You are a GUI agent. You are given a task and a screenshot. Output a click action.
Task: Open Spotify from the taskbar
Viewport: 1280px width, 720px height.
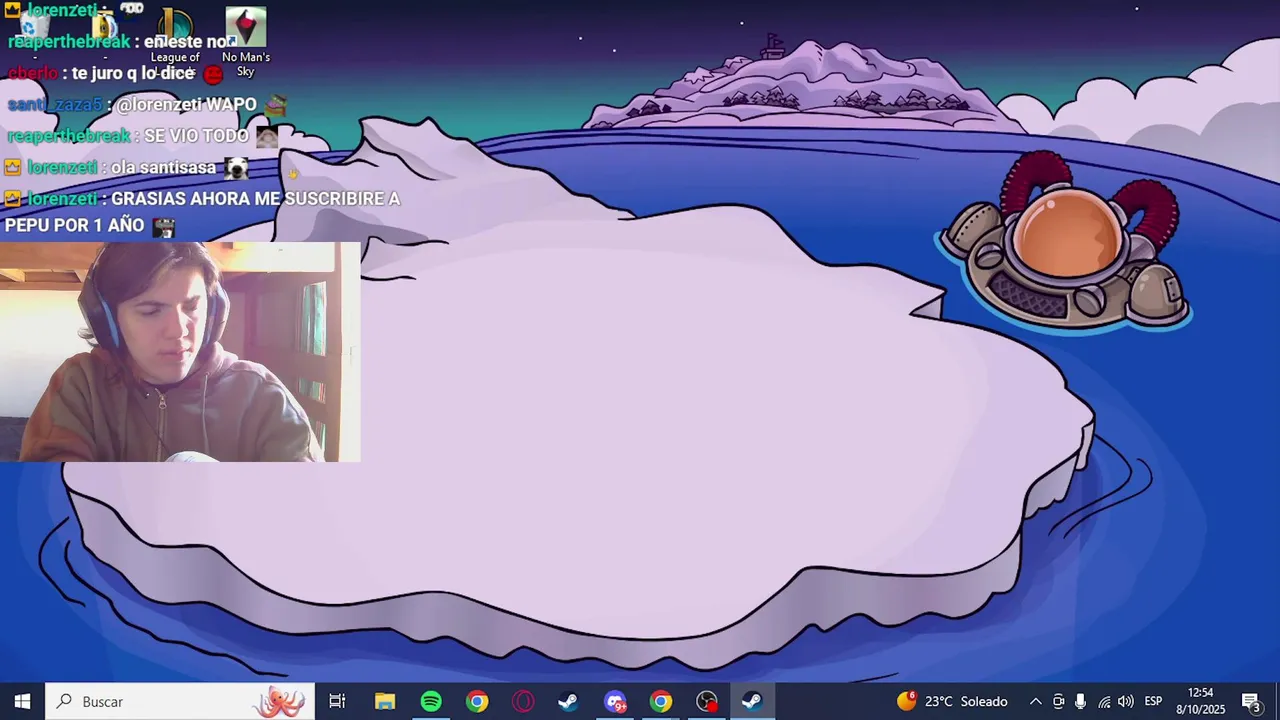click(431, 701)
